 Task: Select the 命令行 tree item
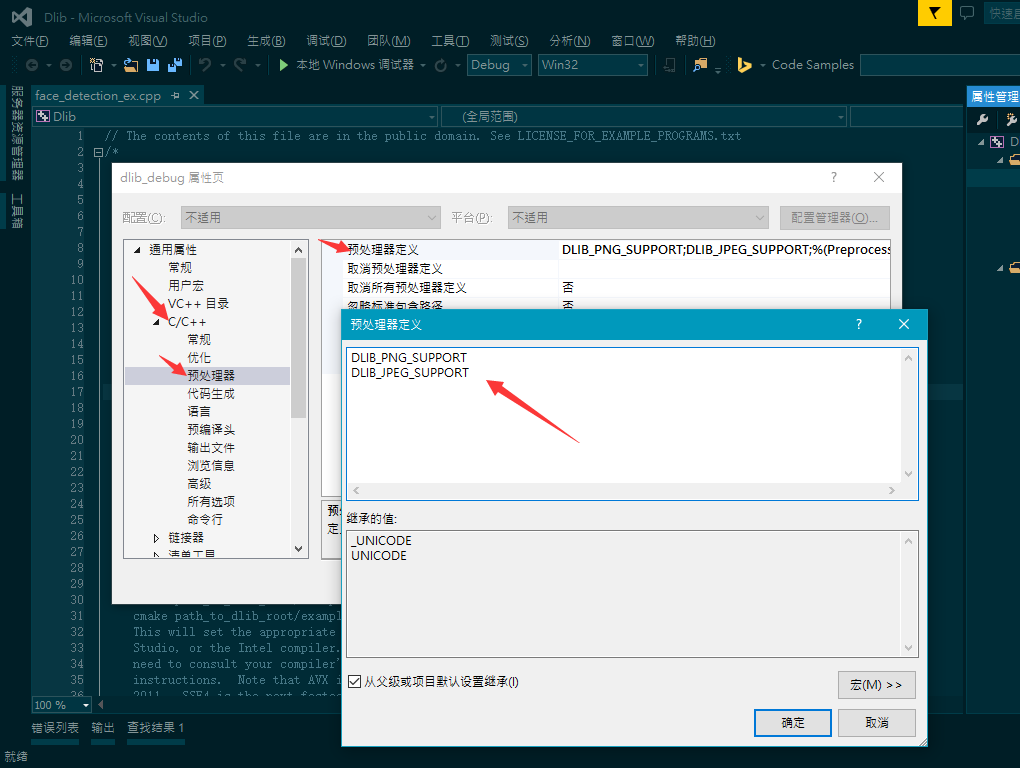click(x=205, y=519)
